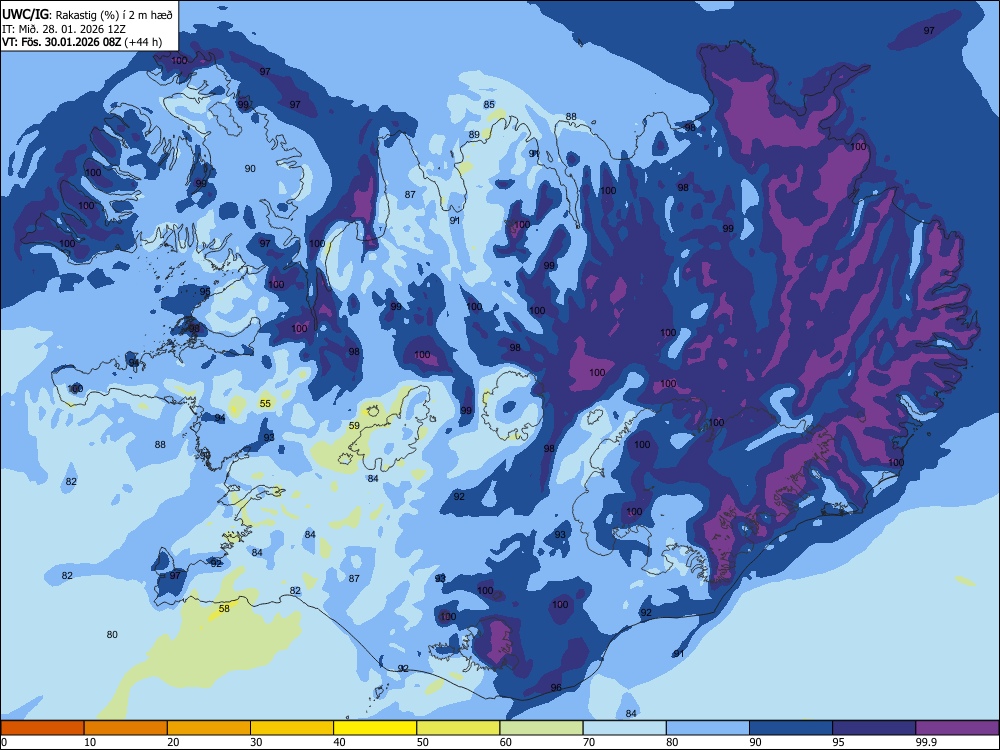Click the purple above-99.9 legend swatch
1000x750 pixels.
point(957,728)
